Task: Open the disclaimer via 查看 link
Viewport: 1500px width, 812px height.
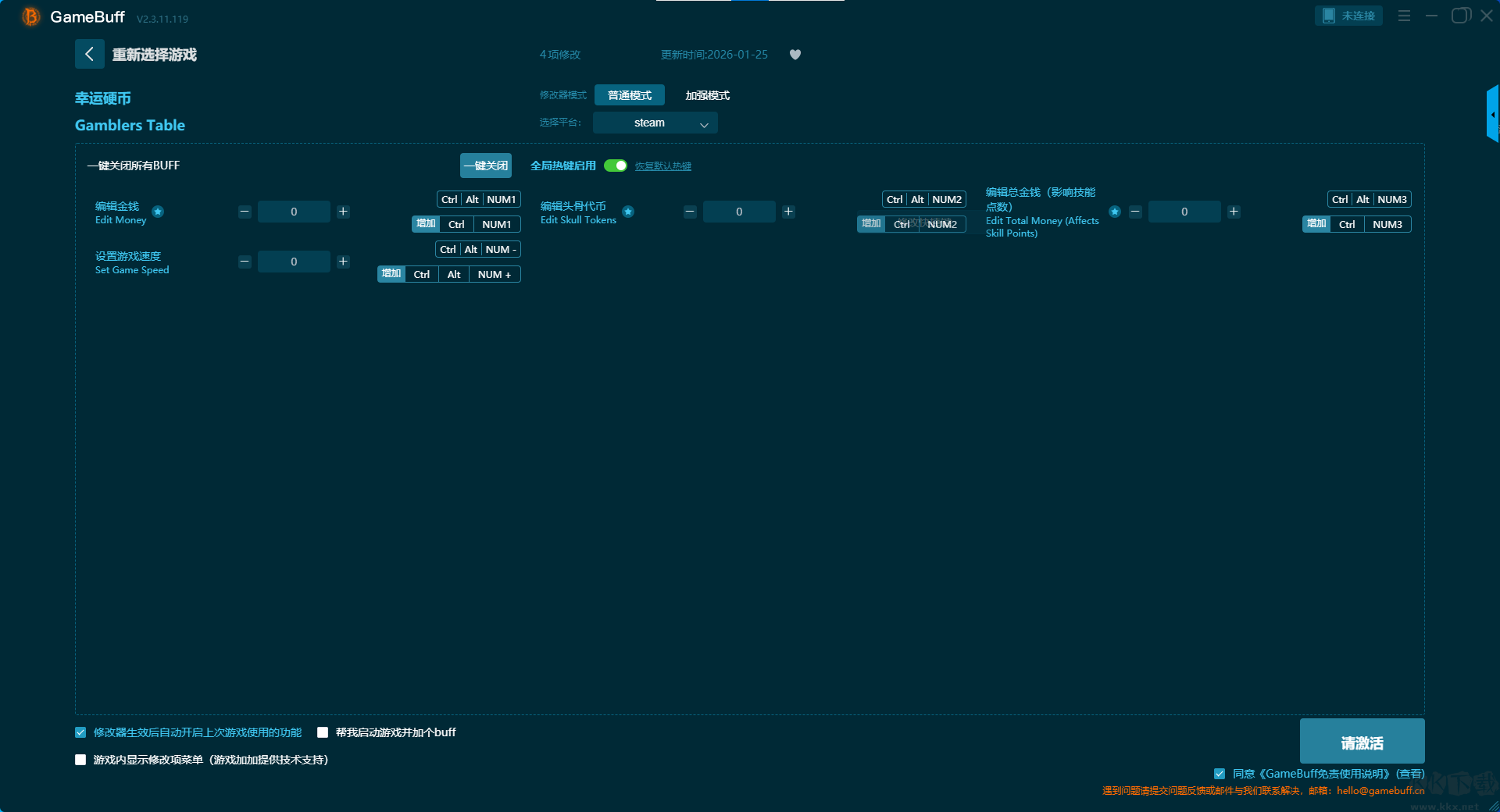Action: [x=1411, y=774]
